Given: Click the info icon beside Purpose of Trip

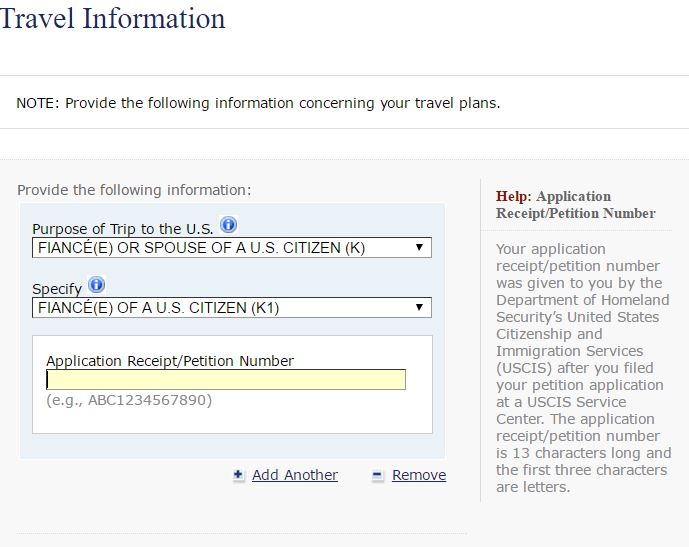Looking at the screenshot, I should [x=228, y=225].
